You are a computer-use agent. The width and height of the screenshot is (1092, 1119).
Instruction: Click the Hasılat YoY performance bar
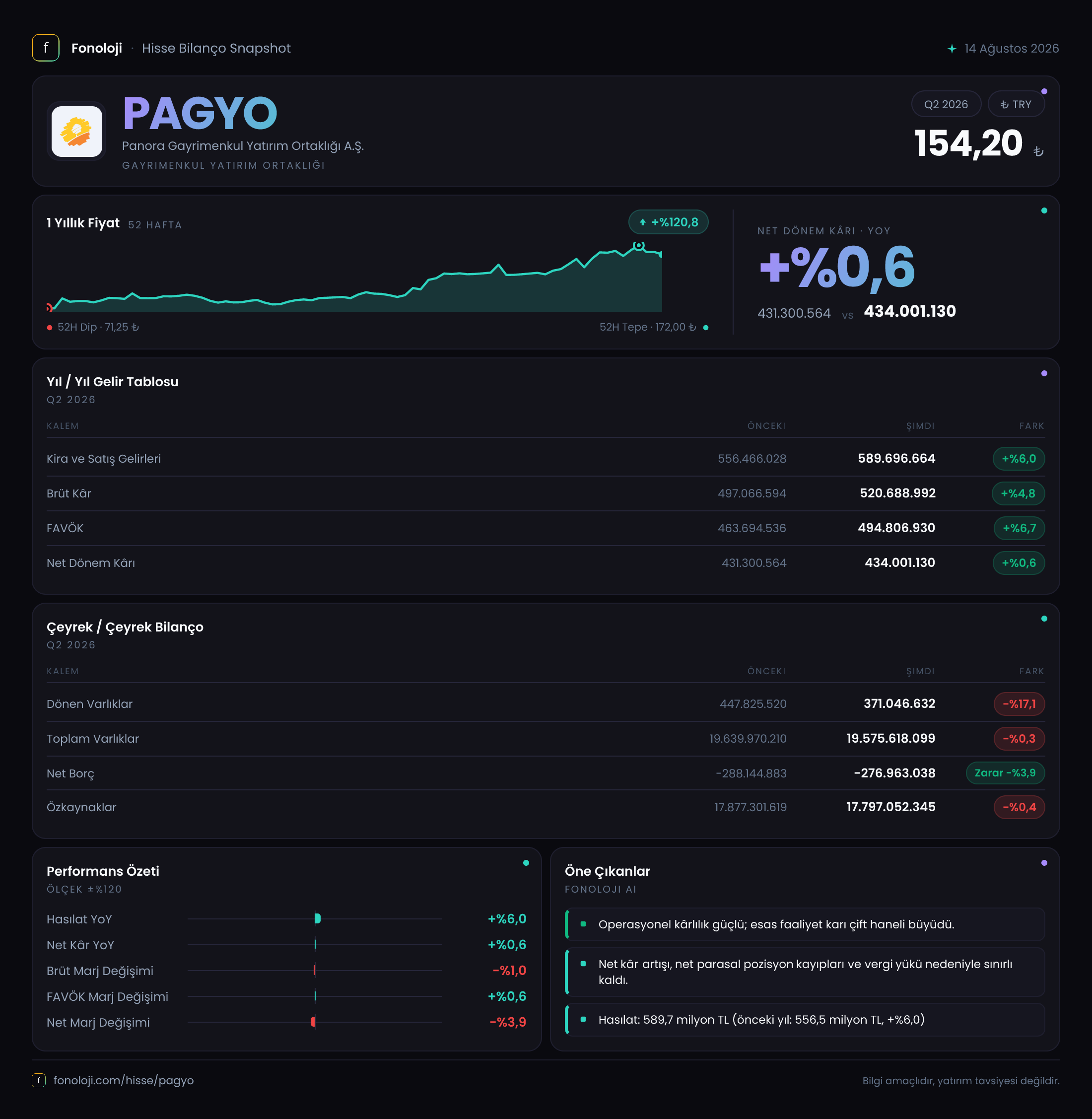(318, 918)
